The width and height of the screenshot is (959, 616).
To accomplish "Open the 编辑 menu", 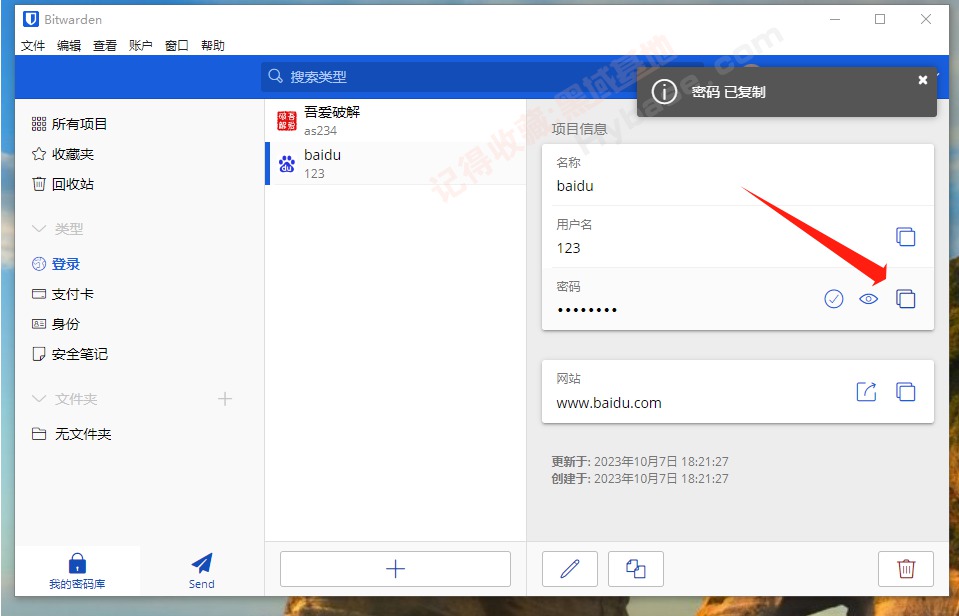I will click(69, 45).
